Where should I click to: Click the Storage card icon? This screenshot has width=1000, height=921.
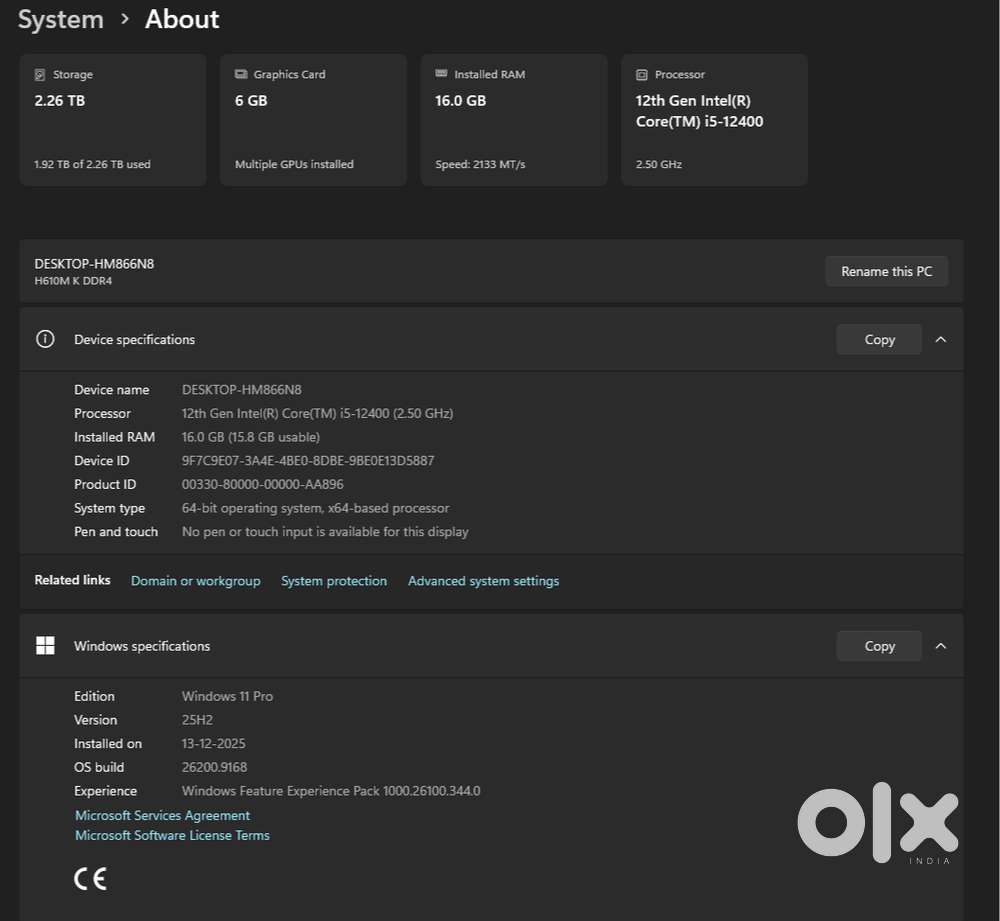(40, 75)
